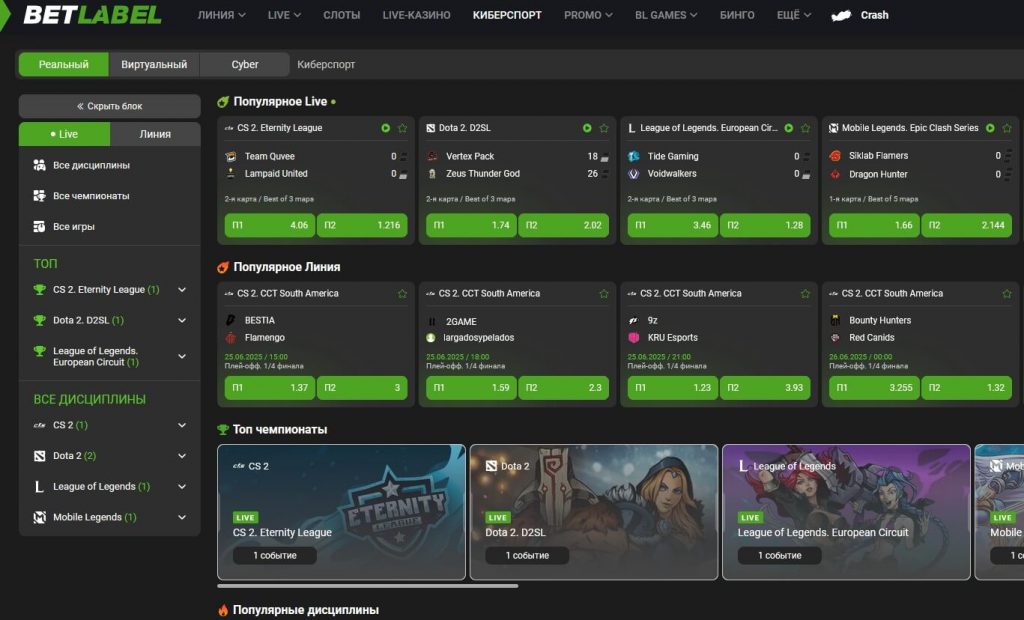Go to СЛОТЫ section
This screenshot has width=1024, height=620.
(x=342, y=15)
